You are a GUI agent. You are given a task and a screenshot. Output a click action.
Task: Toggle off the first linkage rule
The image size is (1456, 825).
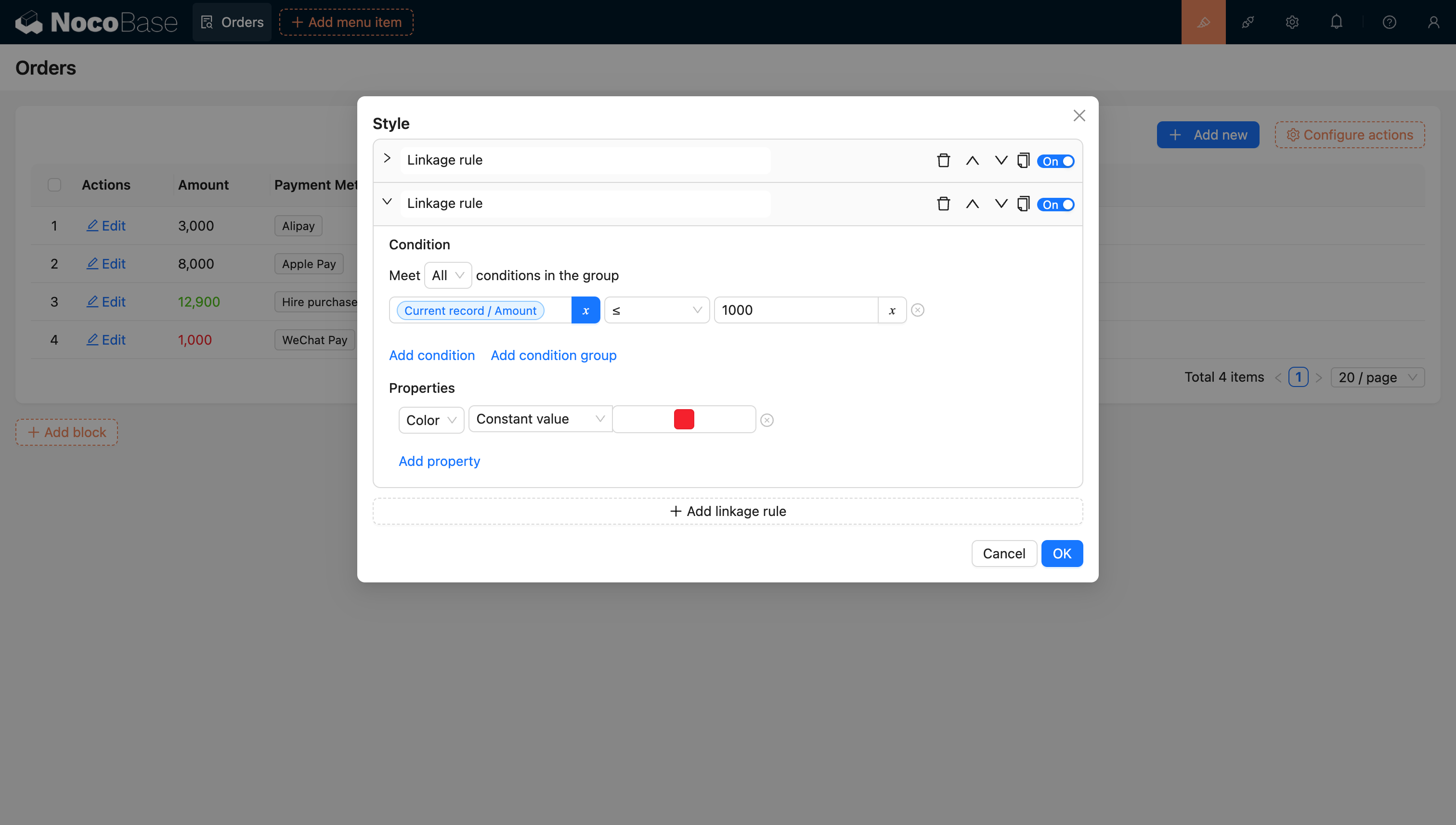click(x=1056, y=162)
